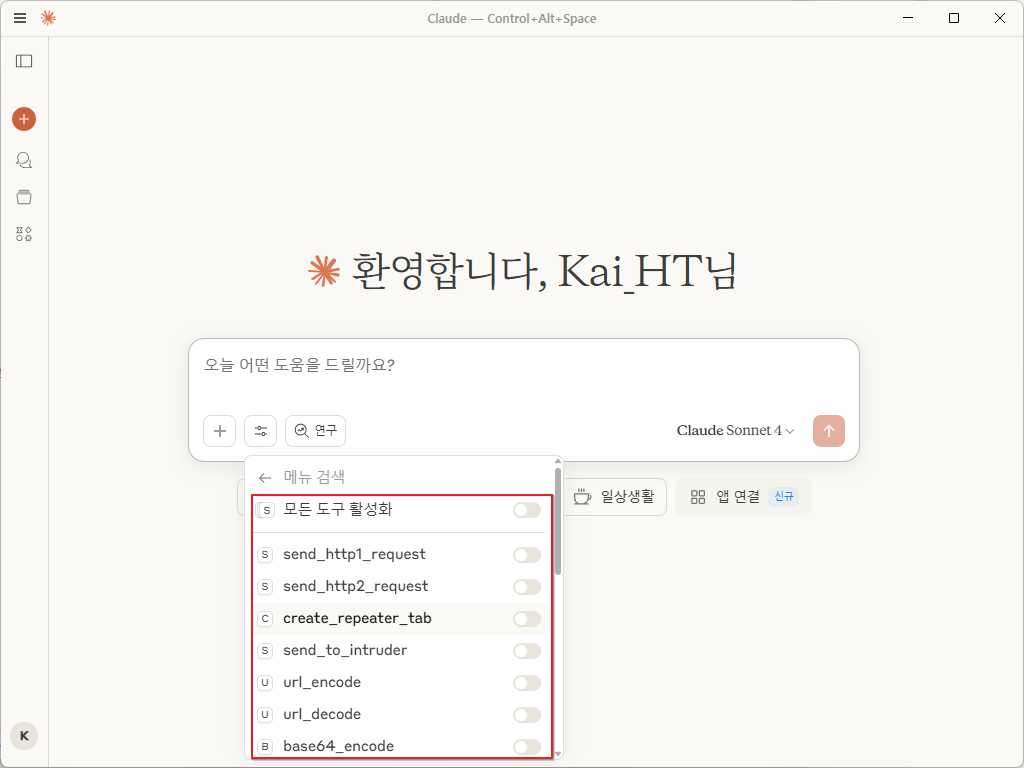
Task: Turn on the base64_encode toggle
Action: click(x=527, y=746)
